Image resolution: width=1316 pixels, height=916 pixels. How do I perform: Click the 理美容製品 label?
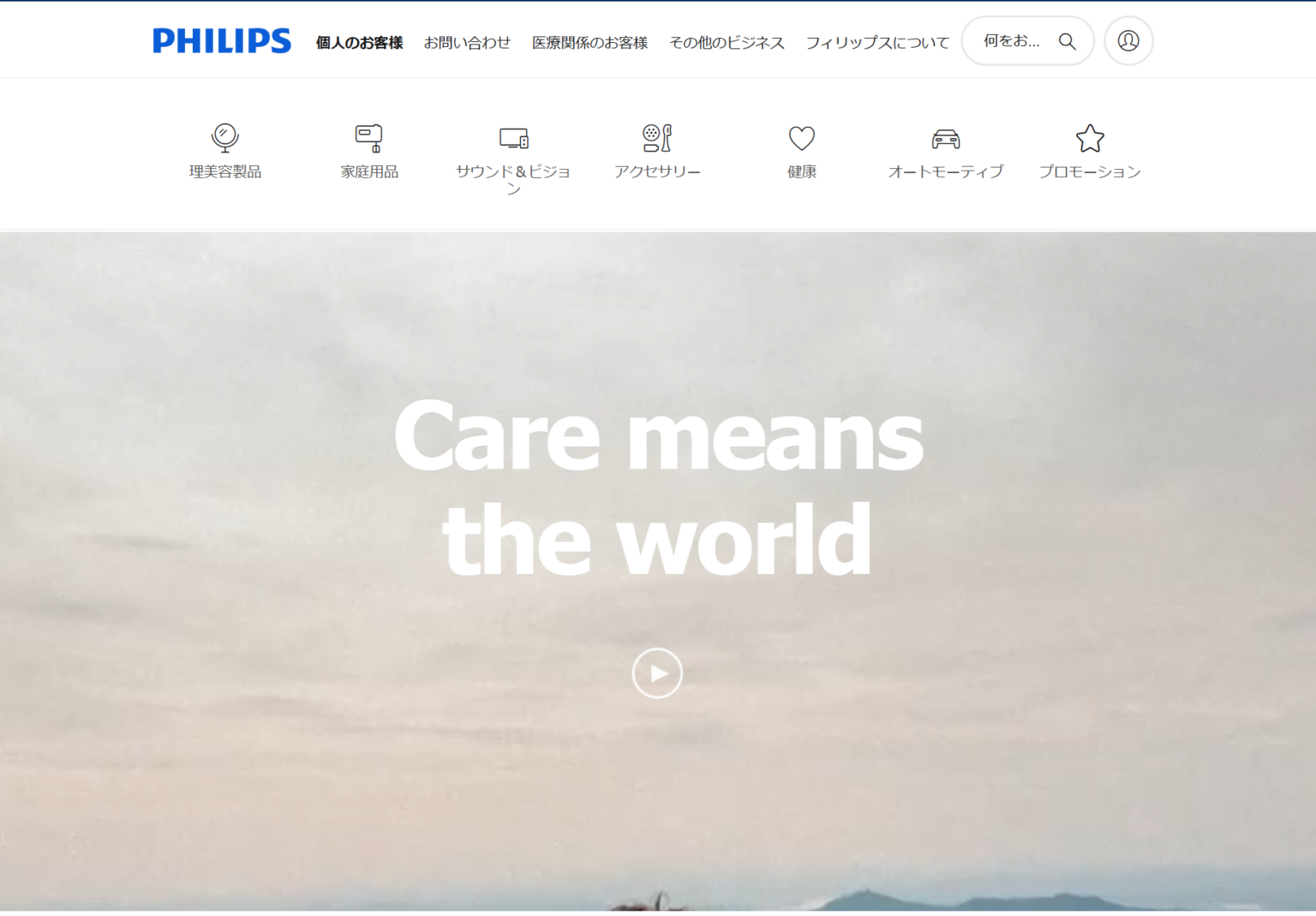[225, 171]
